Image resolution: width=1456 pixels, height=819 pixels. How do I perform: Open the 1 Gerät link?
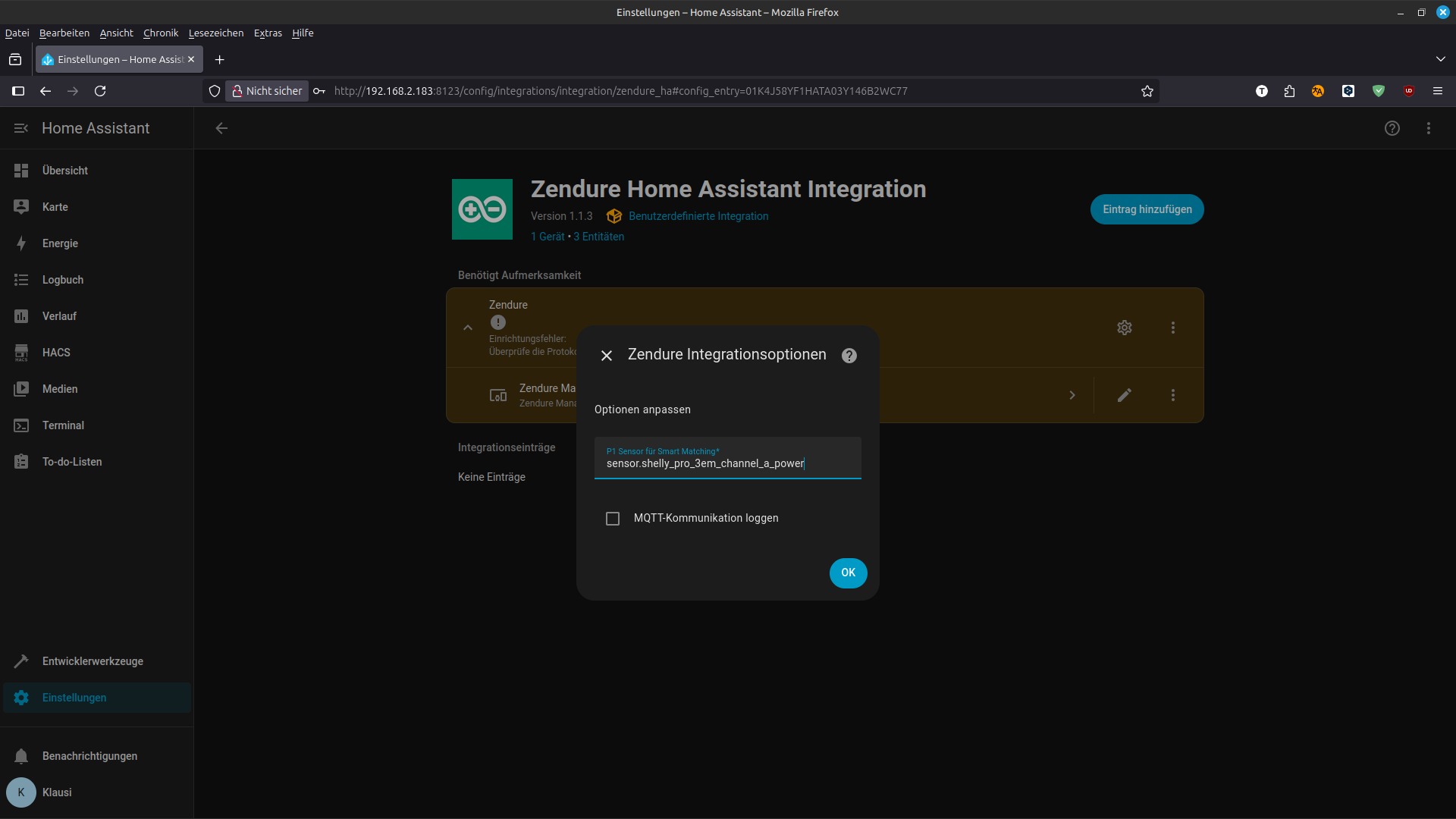pos(548,237)
